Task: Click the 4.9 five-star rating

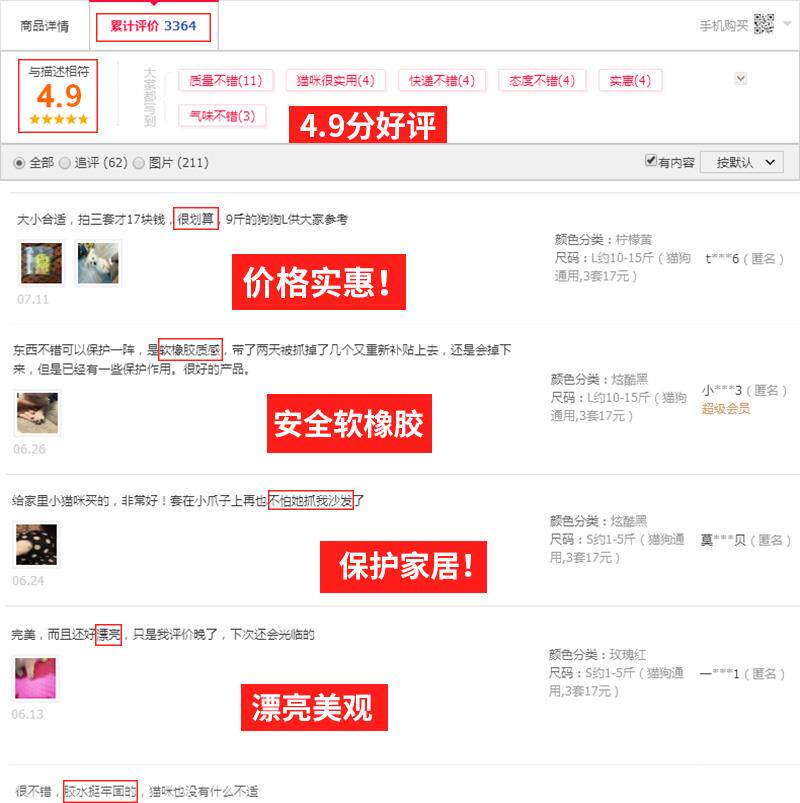Action: [x=58, y=96]
